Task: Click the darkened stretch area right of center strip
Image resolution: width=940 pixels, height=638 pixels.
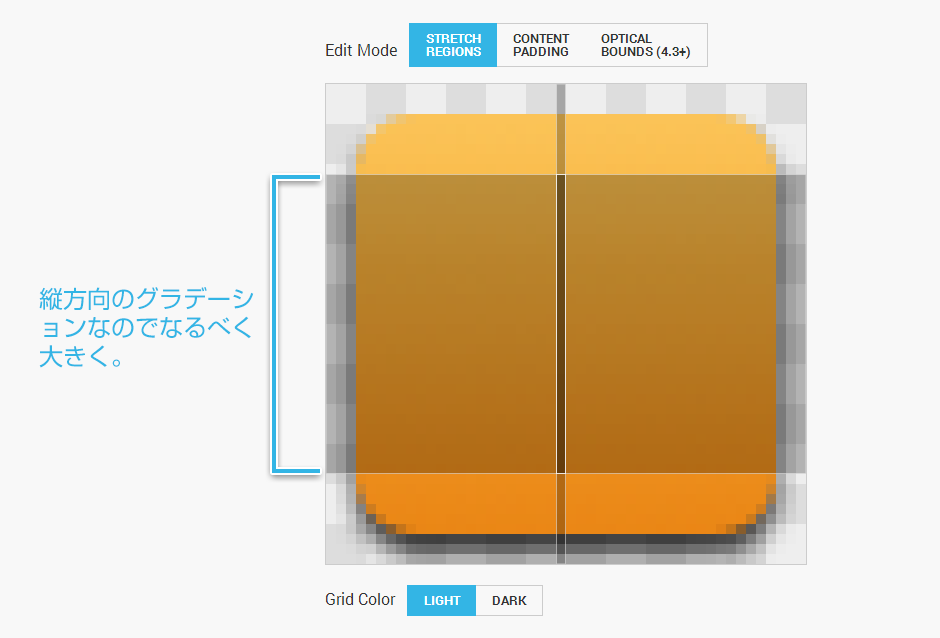Action: pyautogui.click(x=671, y=324)
